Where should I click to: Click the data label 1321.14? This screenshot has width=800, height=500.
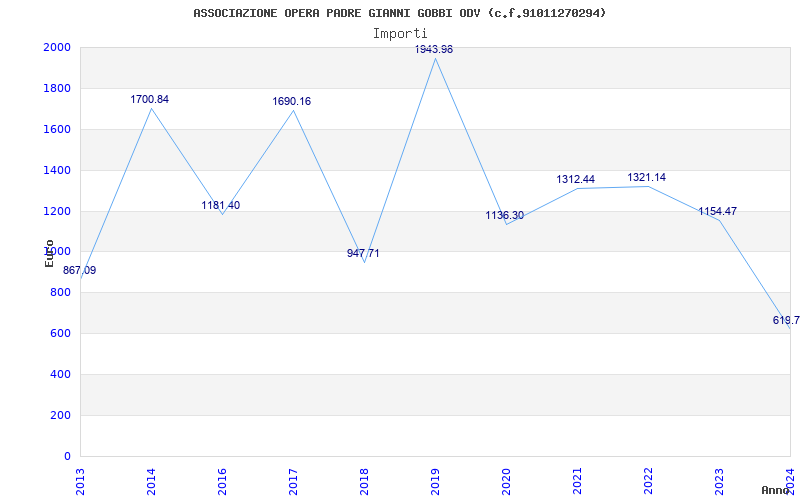coord(646,178)
